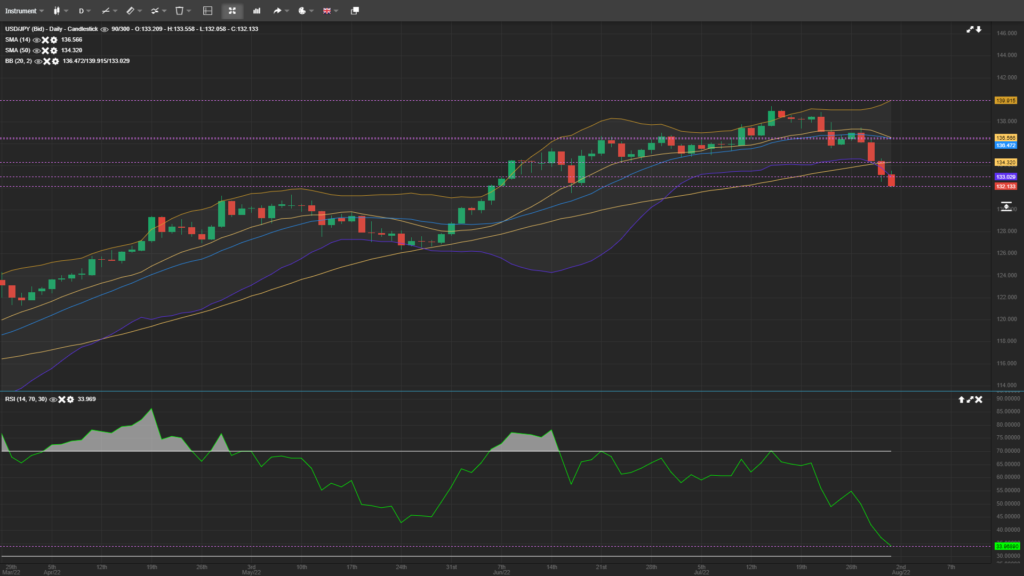The height and width of the screenshot is (576, 1024).
Task: Open settings gear for RSI indicator
Action: [70, 399]
